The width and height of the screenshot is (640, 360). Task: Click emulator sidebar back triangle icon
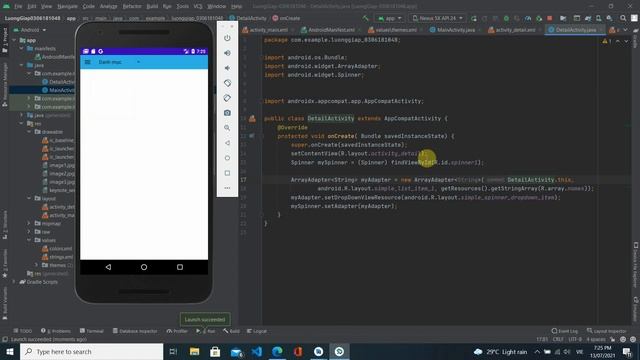(x=227, y=143)
